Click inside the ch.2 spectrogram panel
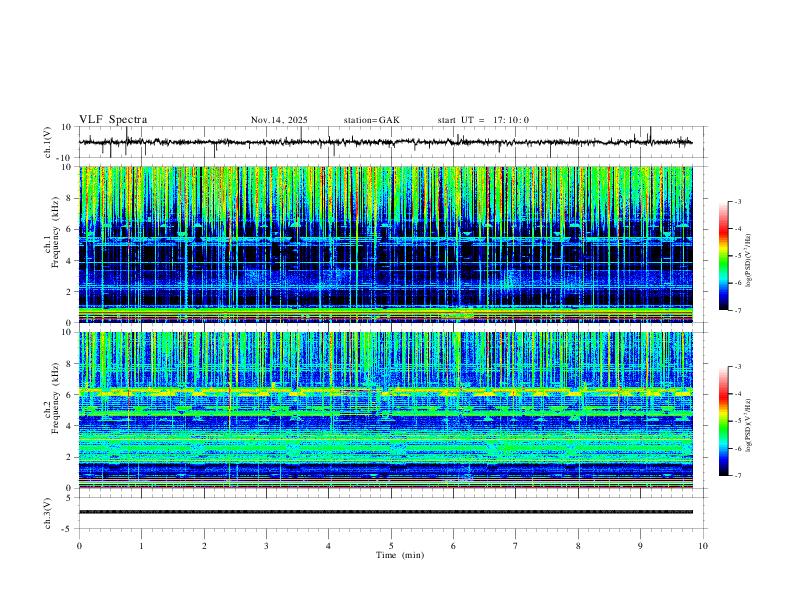The height and width of the screenshot is (612, 792). 386,410
